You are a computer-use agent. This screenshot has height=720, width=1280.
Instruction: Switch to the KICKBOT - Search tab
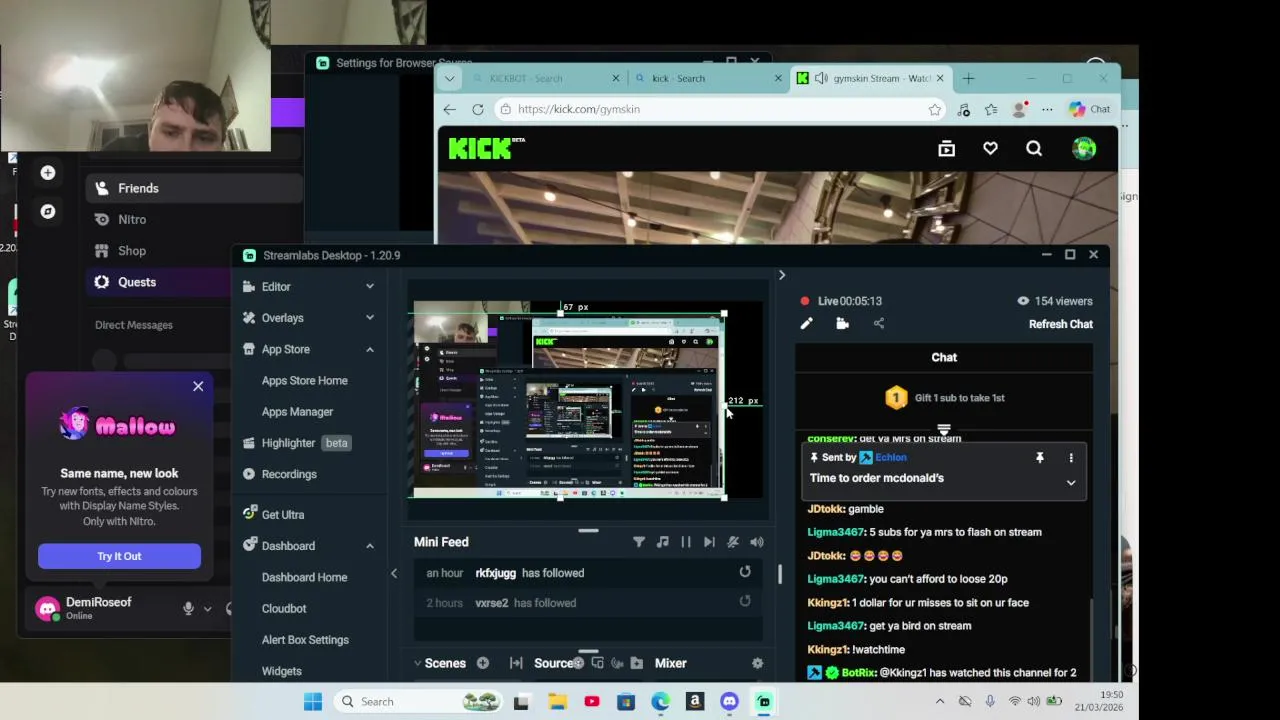tap(545, 78)
